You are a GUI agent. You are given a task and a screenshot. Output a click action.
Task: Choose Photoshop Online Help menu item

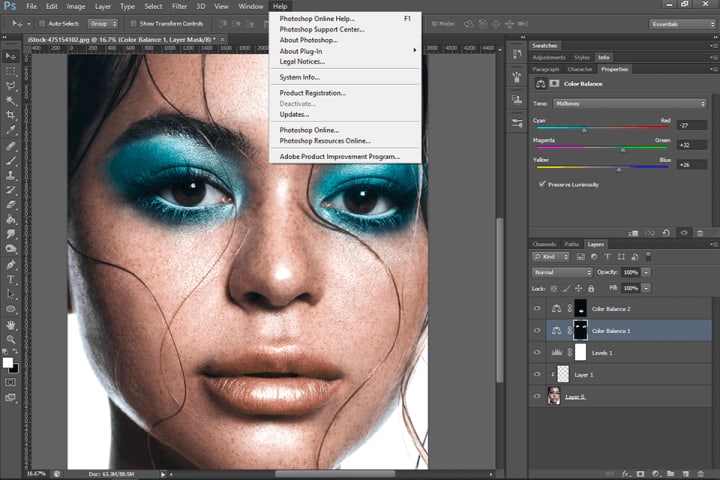[x=345, y=19]
